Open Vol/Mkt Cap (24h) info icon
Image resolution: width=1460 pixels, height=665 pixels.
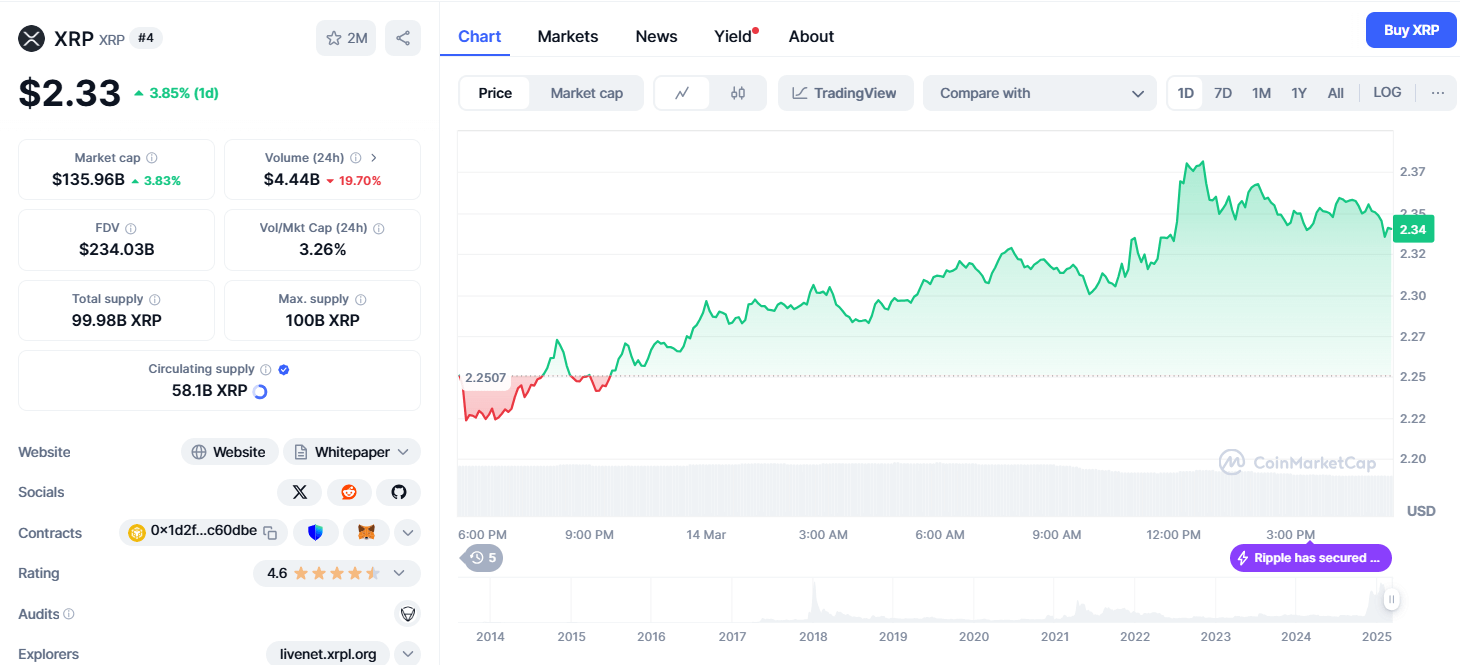[x=378, y=228]
